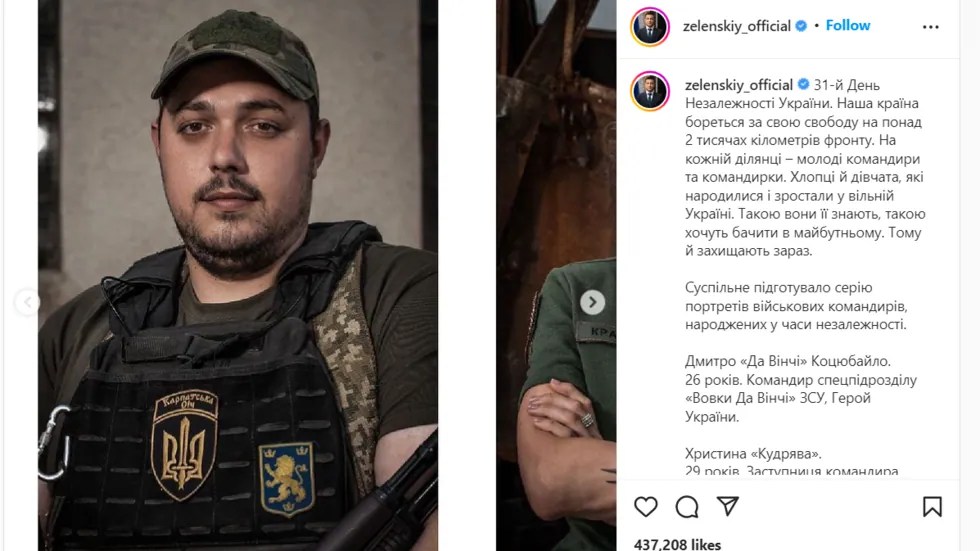Save post with bookmark icon

932,507
